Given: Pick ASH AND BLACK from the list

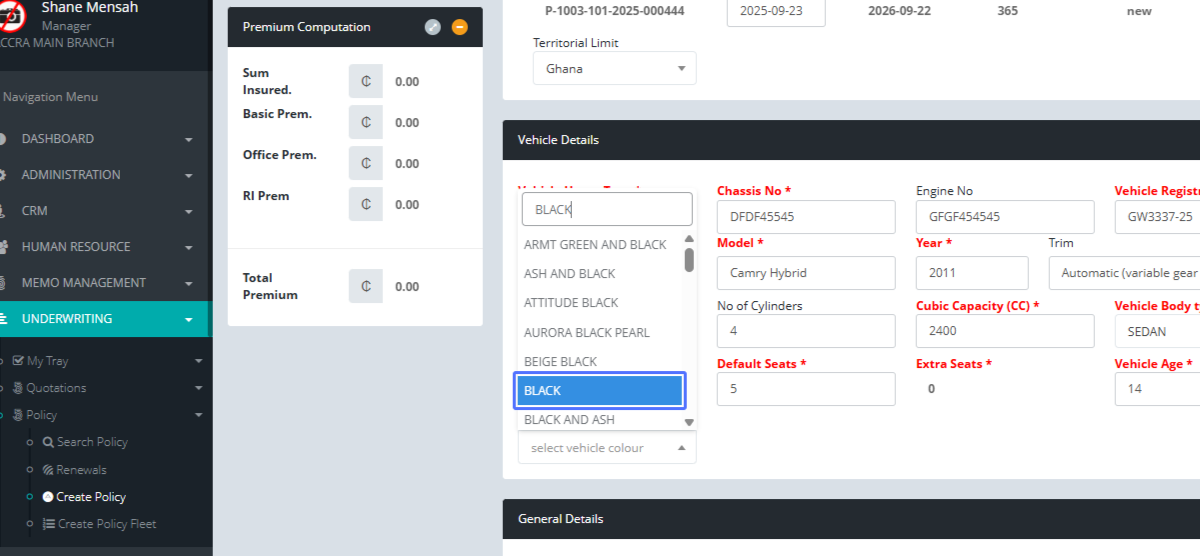Looking at the screenshot, I should click(570, 274).
